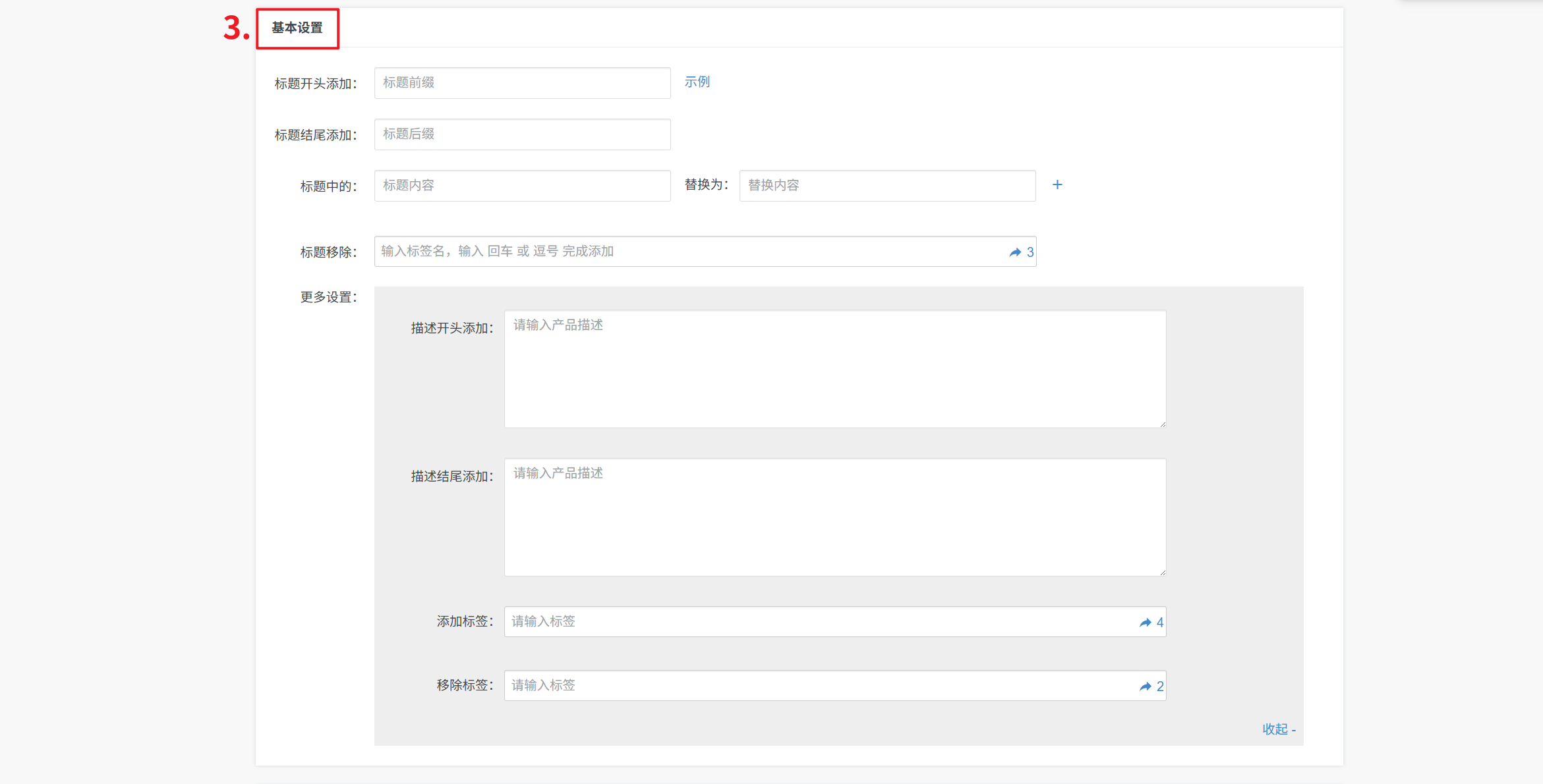Image resolution: width=1543 pixels, height=784 pixels.
Task: Click the 替换内容 input field
Action: point(887,186)
